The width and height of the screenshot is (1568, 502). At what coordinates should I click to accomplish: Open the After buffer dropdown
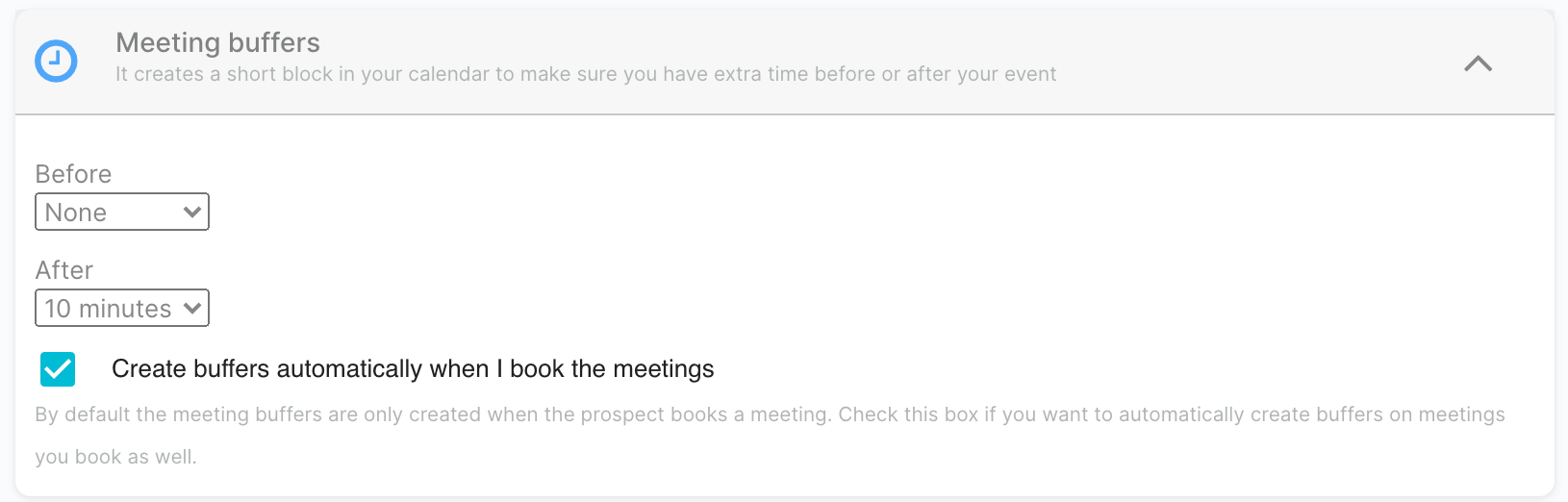[121, 308]
